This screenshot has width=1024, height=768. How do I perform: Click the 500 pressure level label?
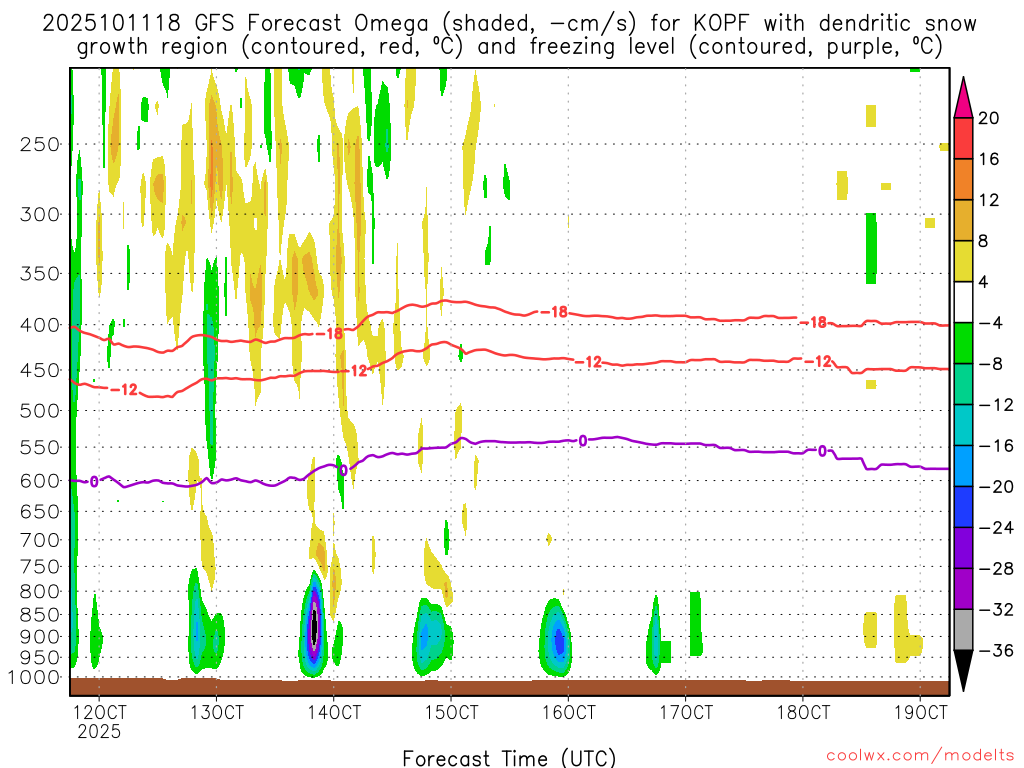coord(40,411)
